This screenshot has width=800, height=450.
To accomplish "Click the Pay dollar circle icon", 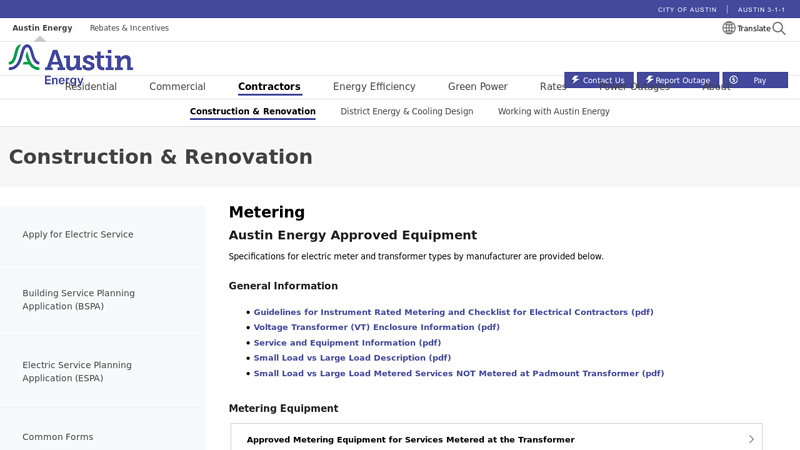I will pos(734,80).
